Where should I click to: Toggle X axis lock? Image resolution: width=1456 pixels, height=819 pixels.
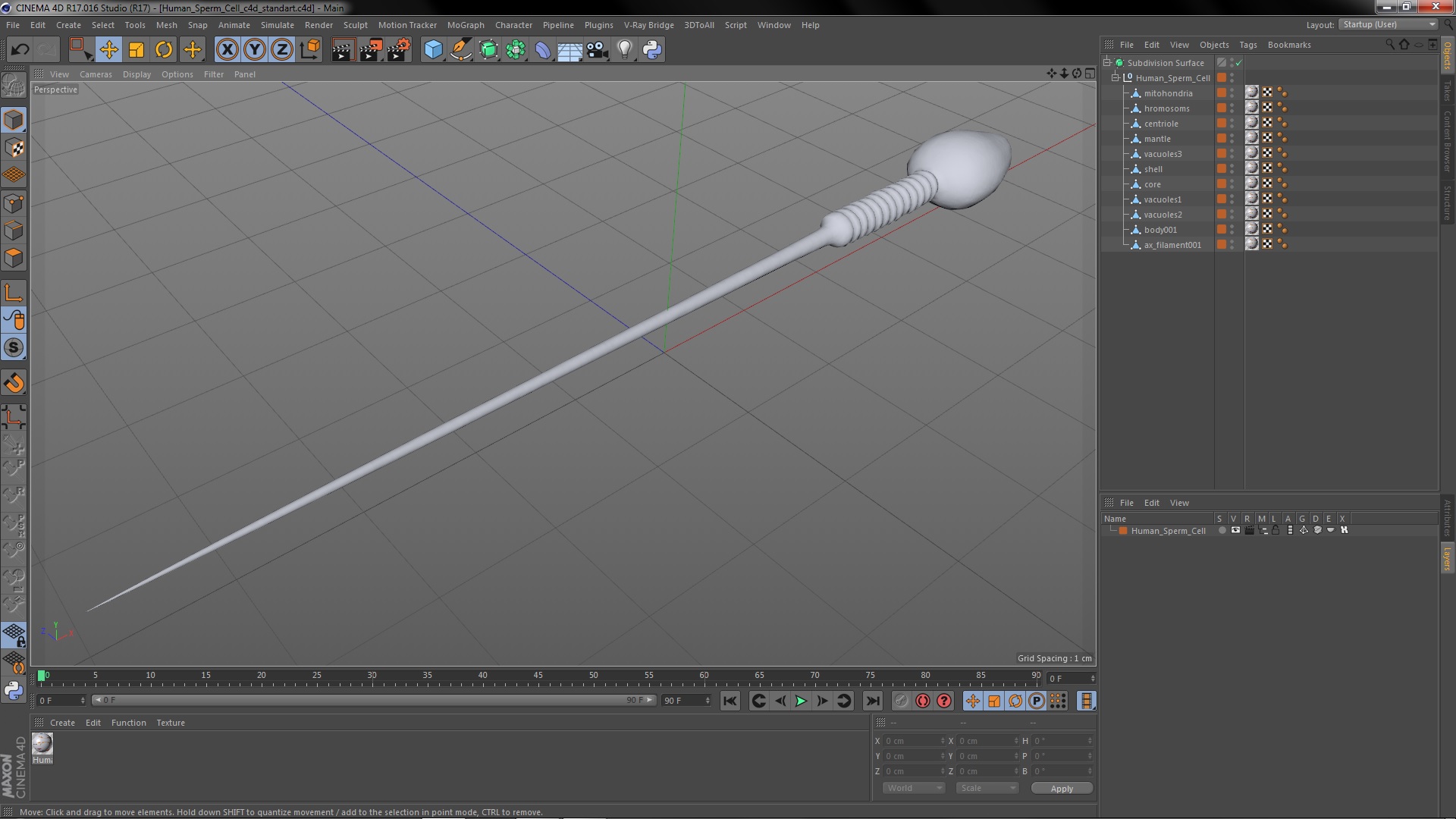(227, 50)
